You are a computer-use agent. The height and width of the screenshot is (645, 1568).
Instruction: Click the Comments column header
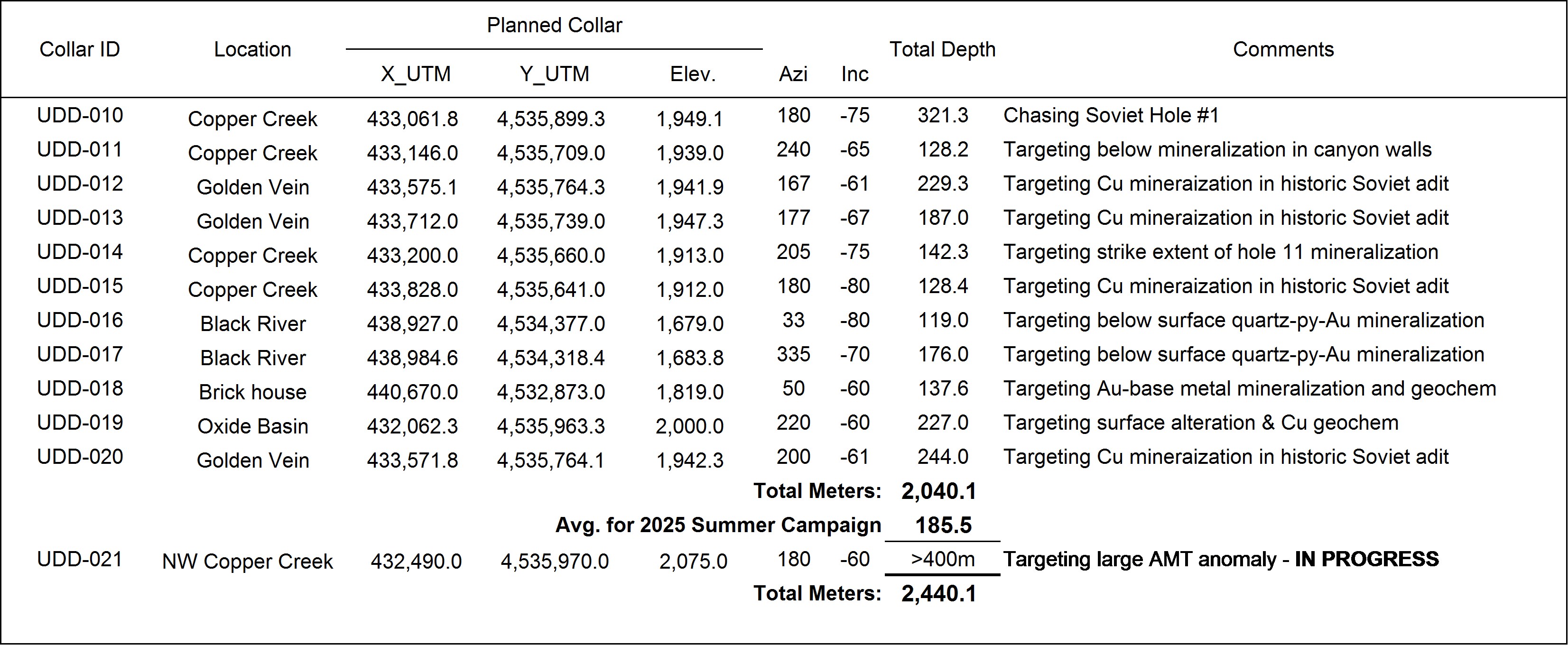click(1283, 49)
